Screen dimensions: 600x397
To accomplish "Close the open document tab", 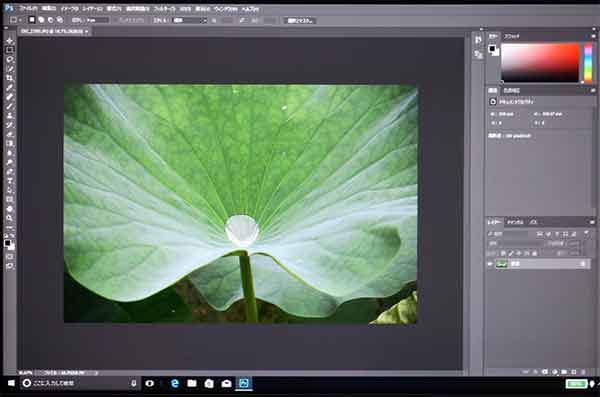I will pos(87,31).
